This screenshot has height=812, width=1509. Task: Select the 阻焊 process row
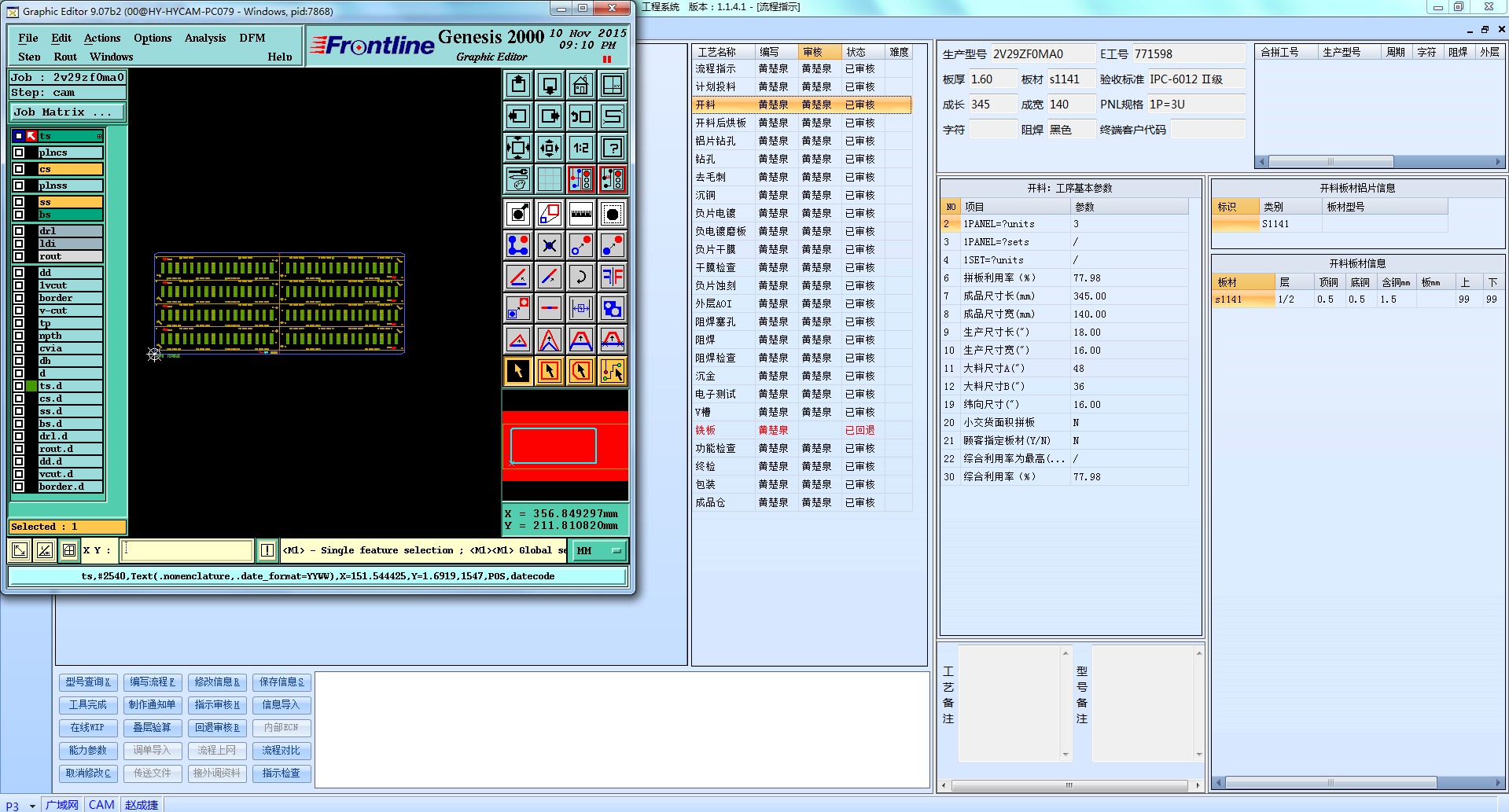coord(801,340)
